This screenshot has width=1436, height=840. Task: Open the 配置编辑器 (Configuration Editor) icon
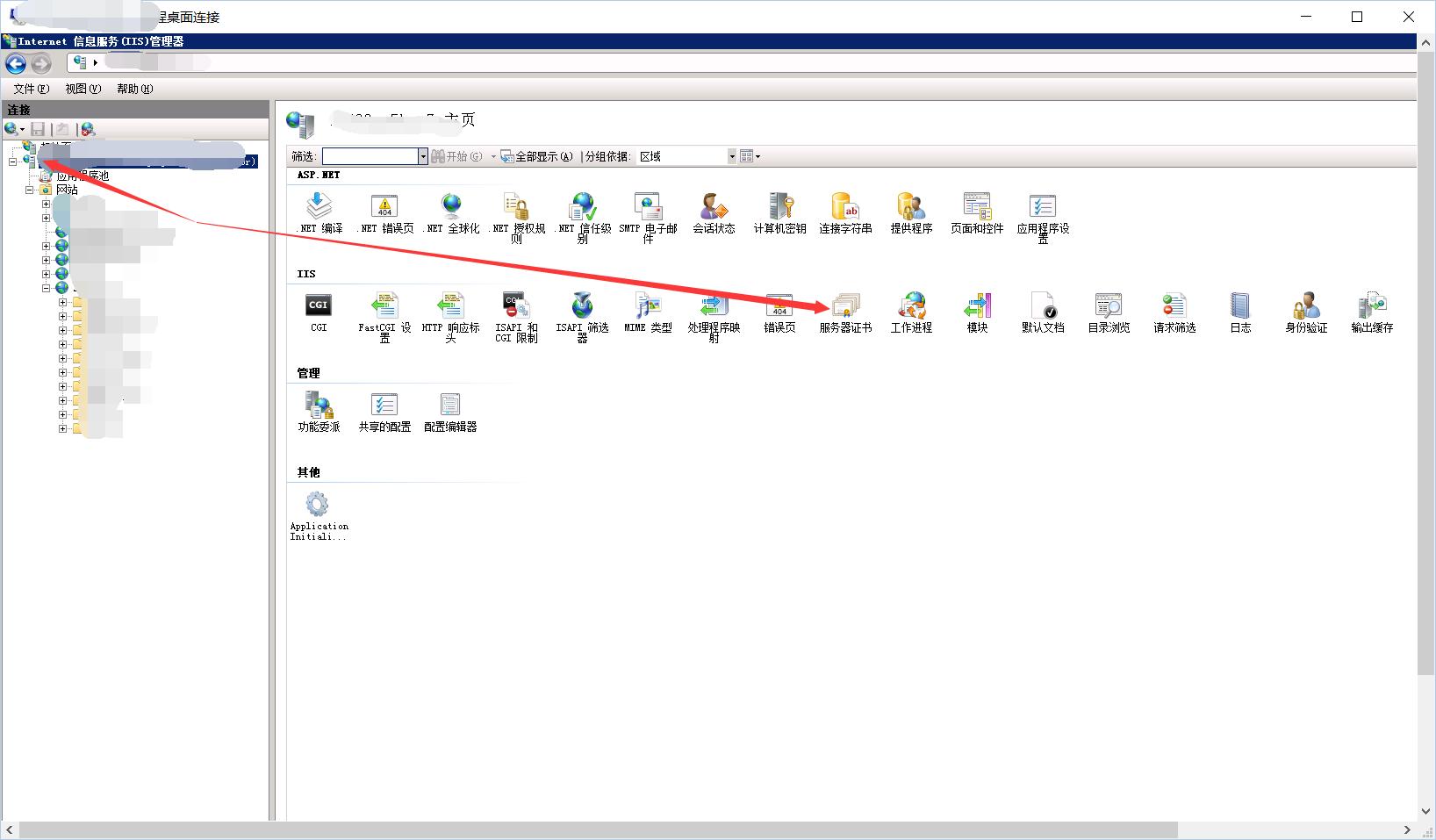[449, 406]
